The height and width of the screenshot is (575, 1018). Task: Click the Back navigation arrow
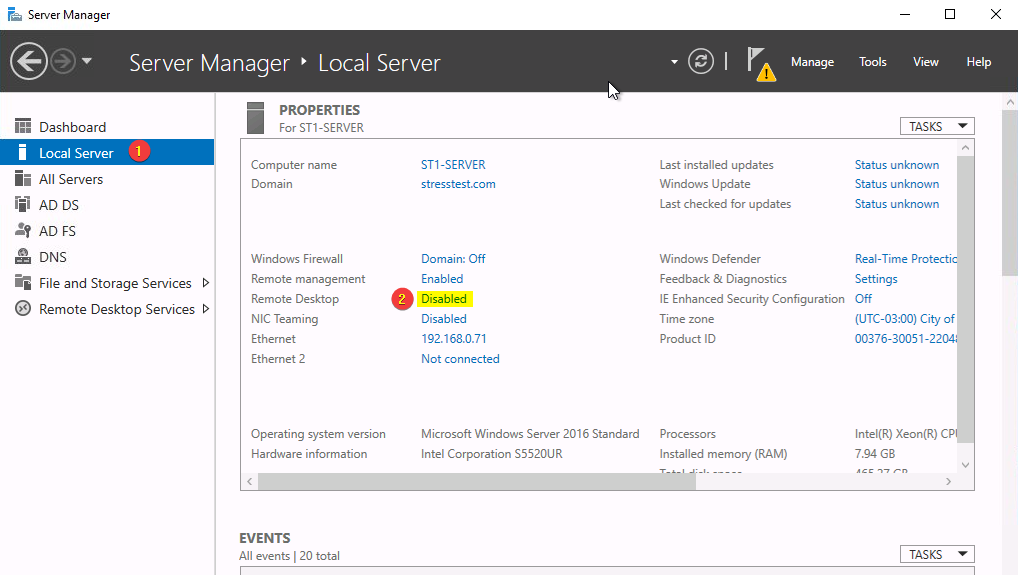29,62
